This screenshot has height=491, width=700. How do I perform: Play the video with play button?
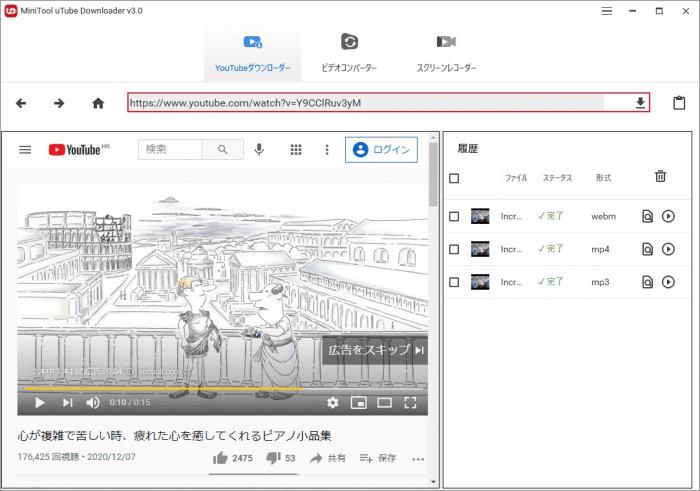pyautogui.click(x=40, y=403)
